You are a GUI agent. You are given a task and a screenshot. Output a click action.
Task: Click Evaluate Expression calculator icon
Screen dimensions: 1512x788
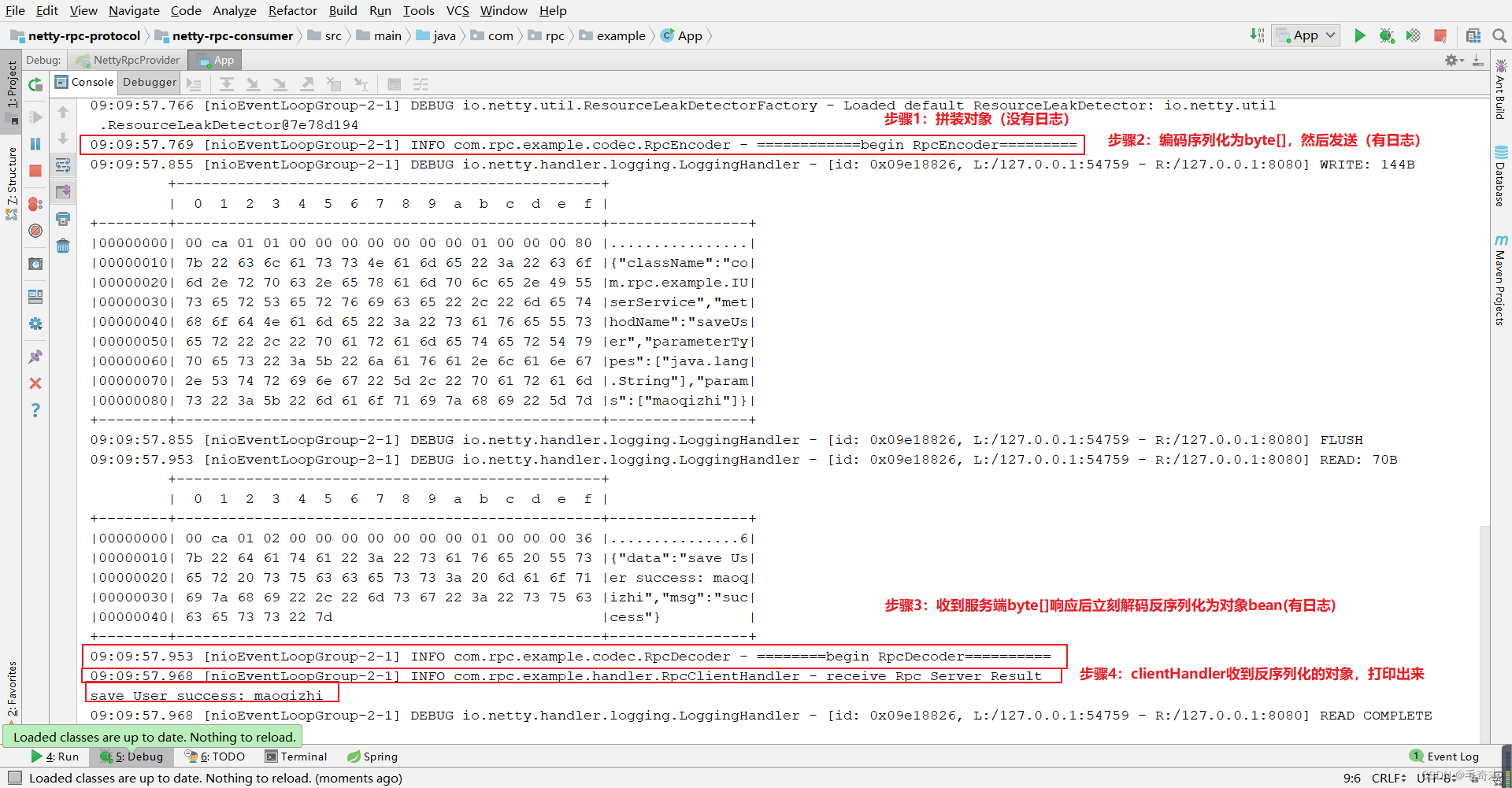coord(395,84)
